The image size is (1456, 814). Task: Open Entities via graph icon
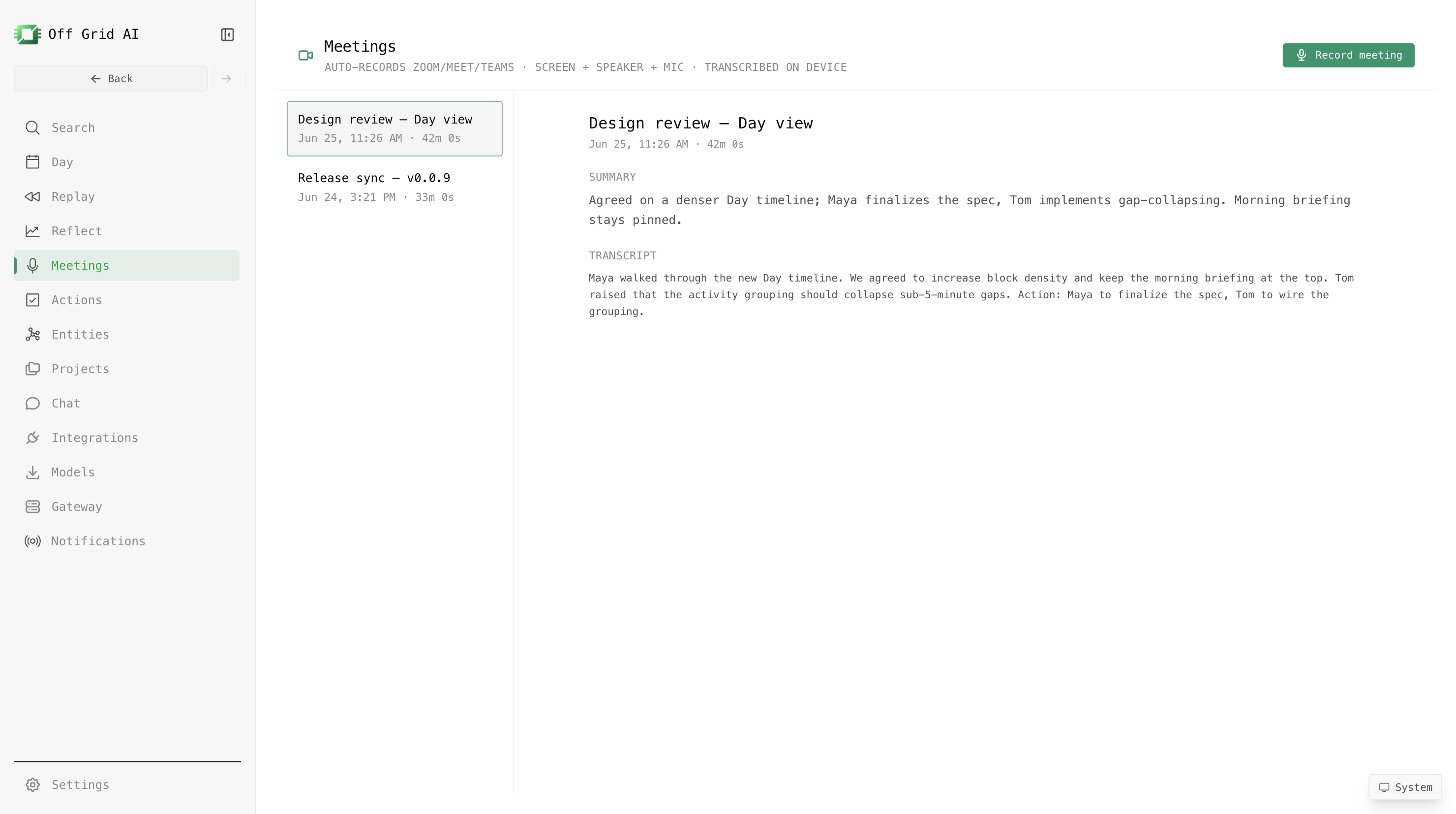tap(33, 335)
